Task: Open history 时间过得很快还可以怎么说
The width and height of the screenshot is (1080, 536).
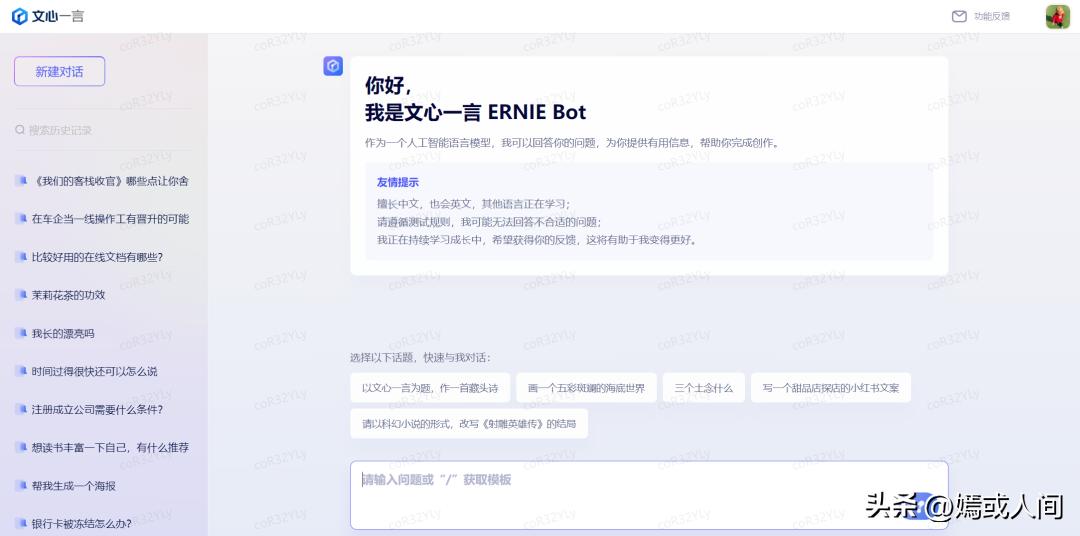Action: [x=94, y=371]
